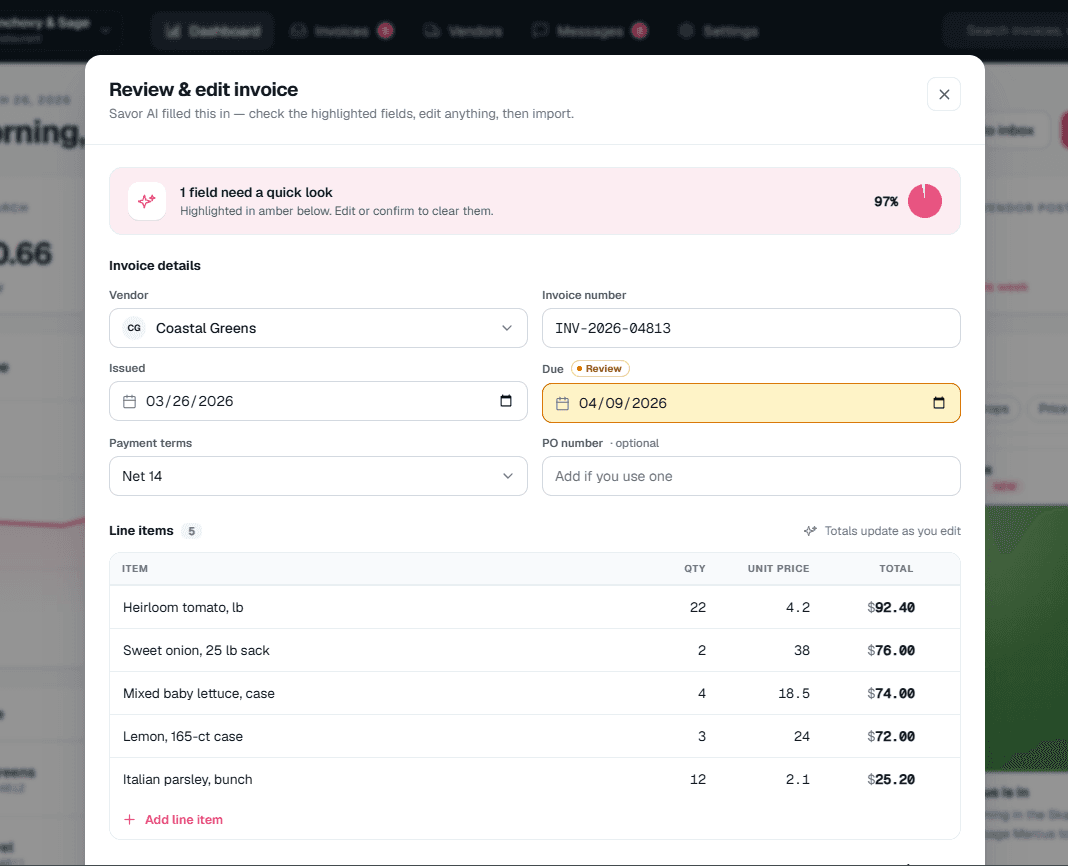The width and height of the screenshot is (1068, 866).
Task: Edit the Heirloom tomato quantity 22
Action: click(697, 607)
